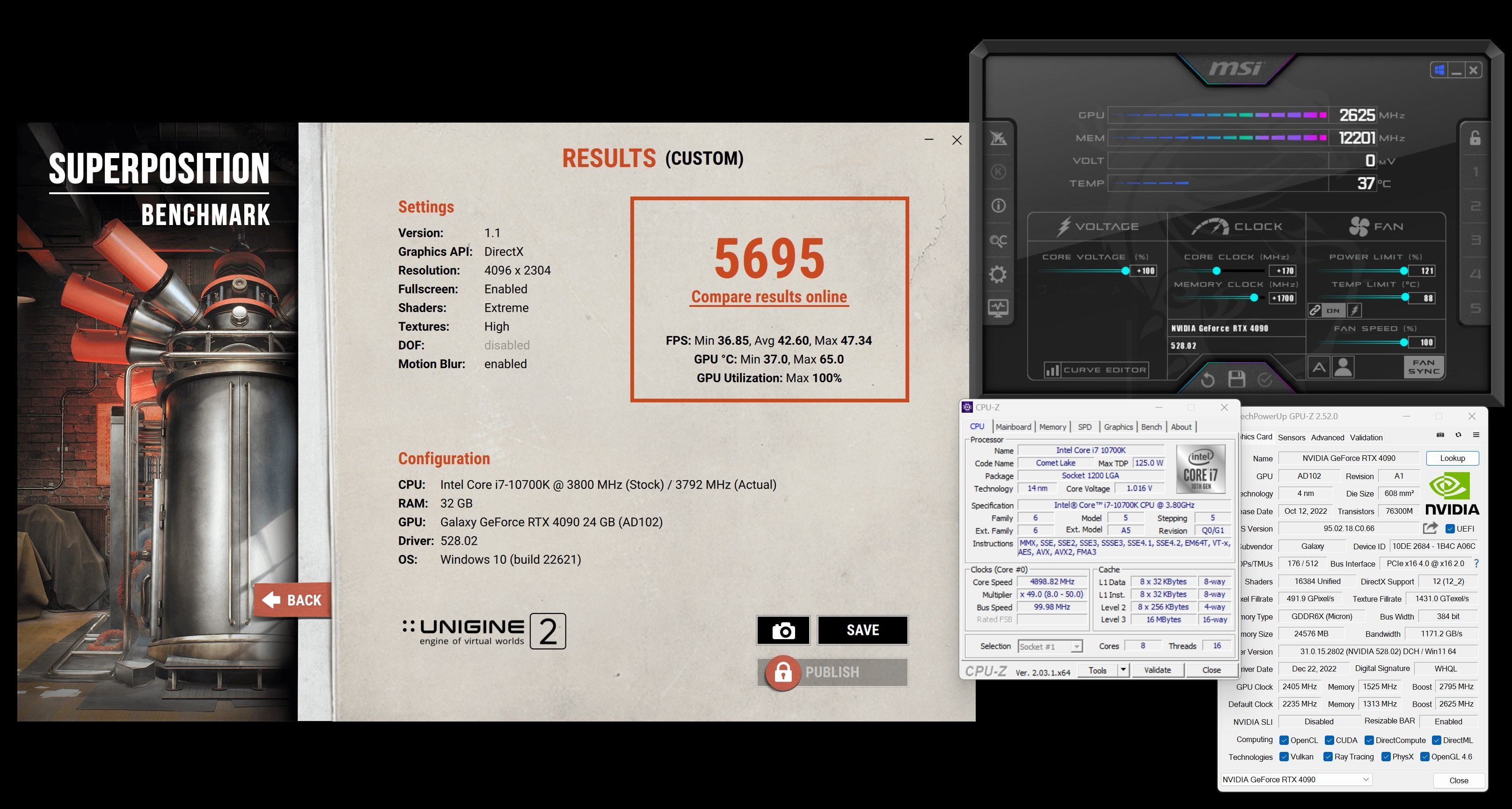
Task: Click the Afterburner save floppy icon
Action: [x=1237, y=379]
